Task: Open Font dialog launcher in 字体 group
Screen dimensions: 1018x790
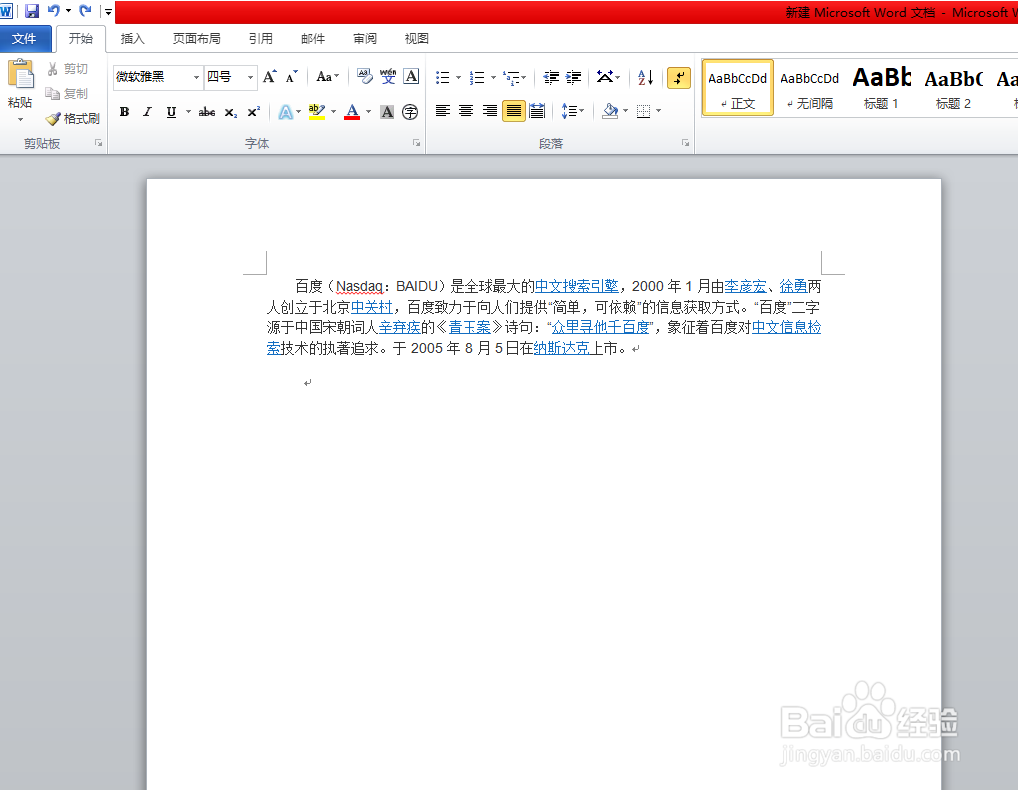Action: click(x=417, y=143)
